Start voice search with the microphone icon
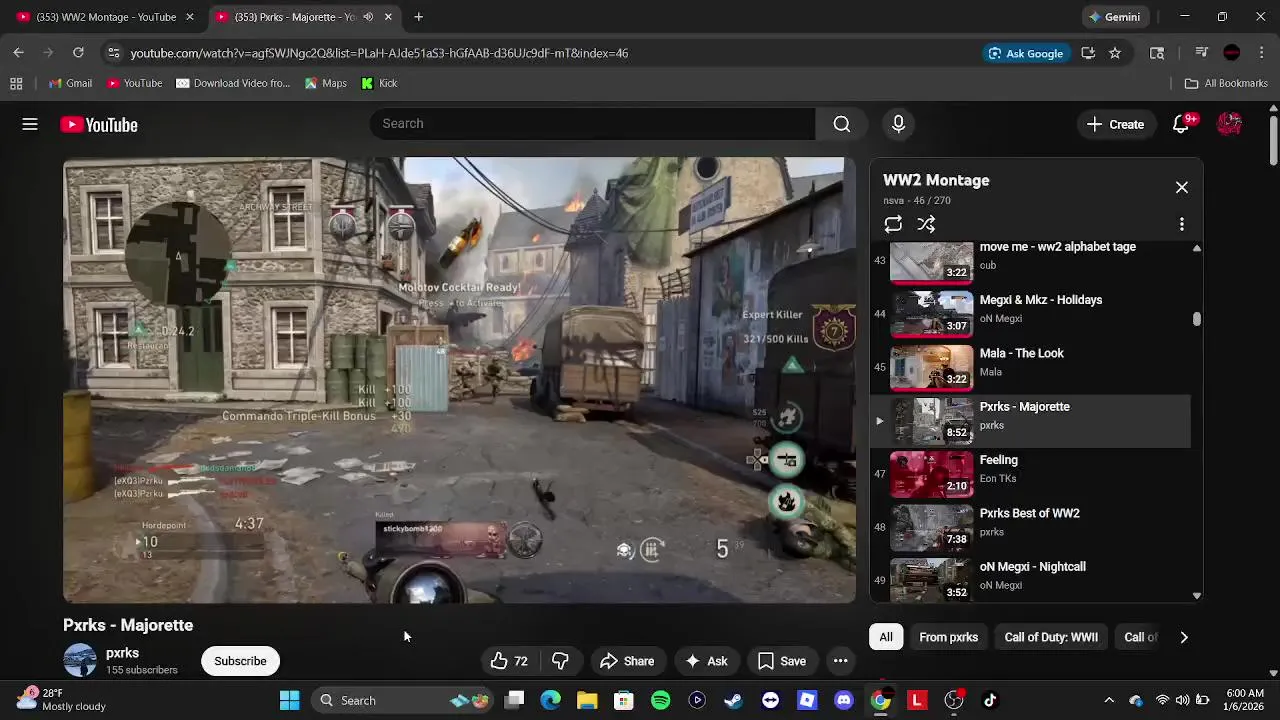 [x=898, y=124]
